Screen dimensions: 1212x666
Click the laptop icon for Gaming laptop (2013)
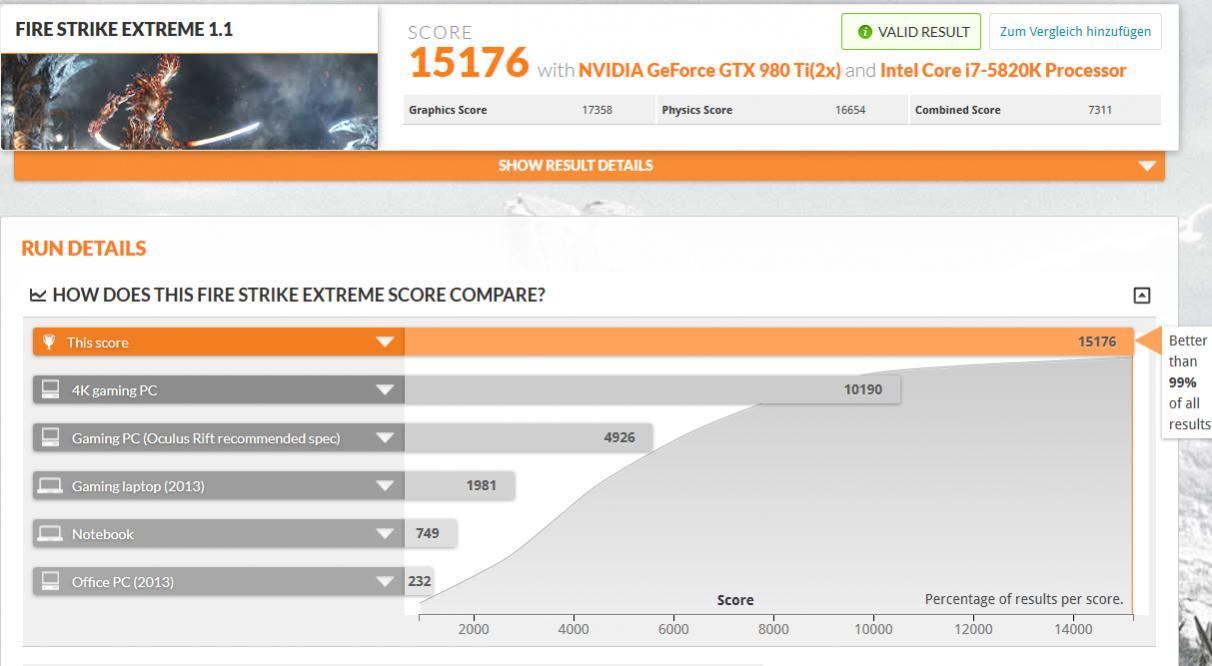click(50, 486)
